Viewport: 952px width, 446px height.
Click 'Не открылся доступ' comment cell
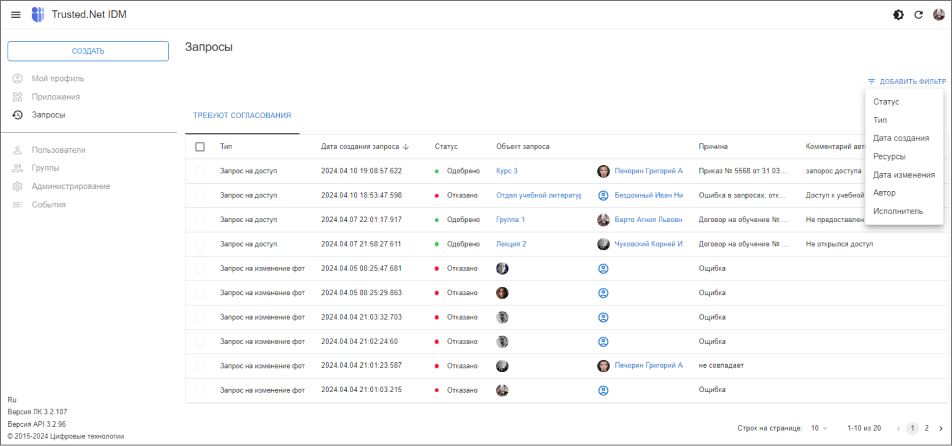click(839, 244)
